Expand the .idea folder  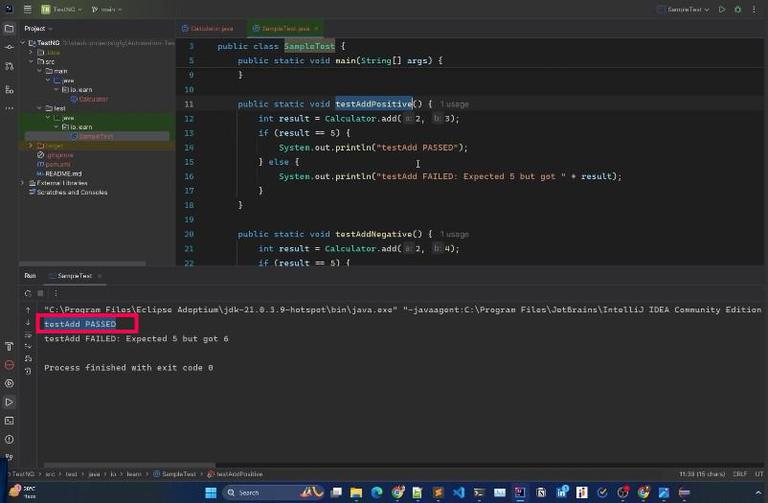tap(31, 52)
